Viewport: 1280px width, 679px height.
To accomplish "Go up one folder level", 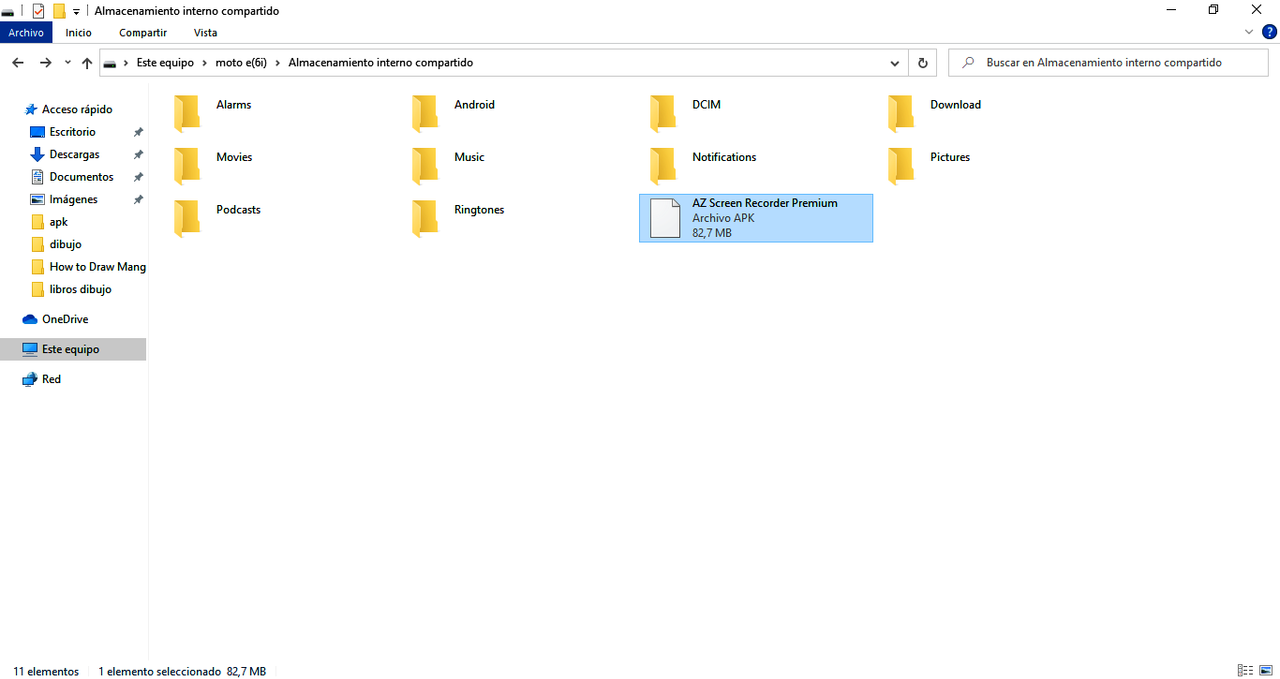I will [x=87, y=62].
